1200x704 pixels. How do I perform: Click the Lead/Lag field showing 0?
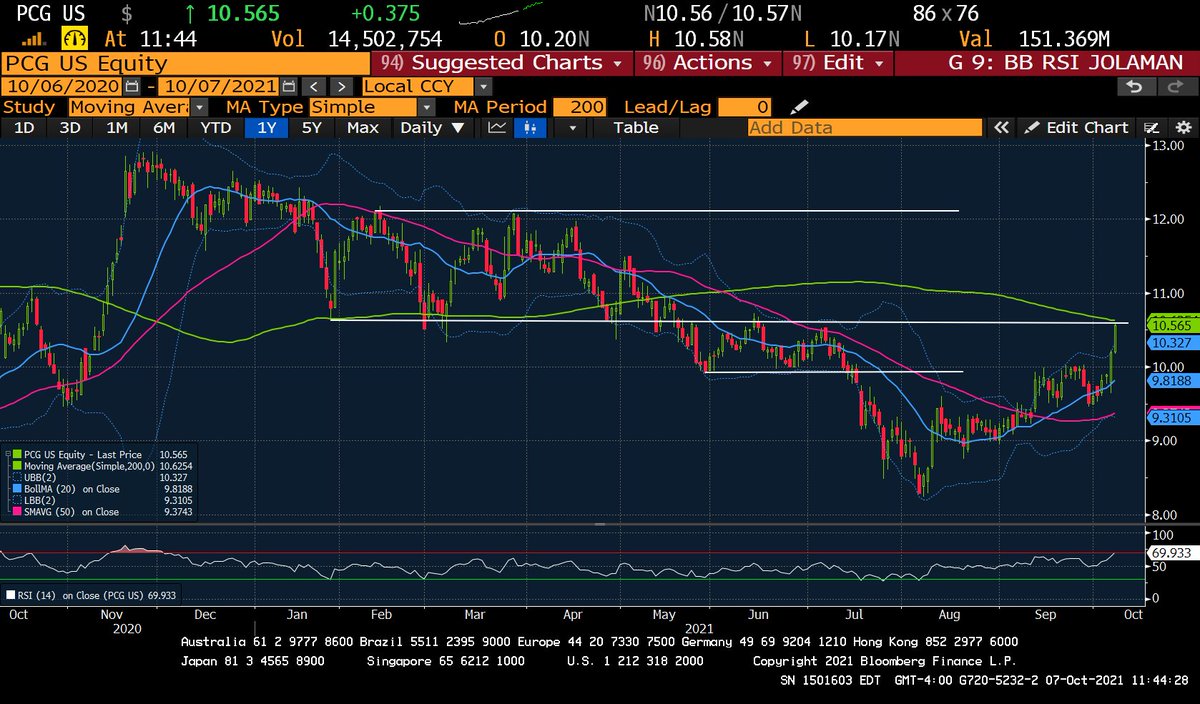coord(746,107)
